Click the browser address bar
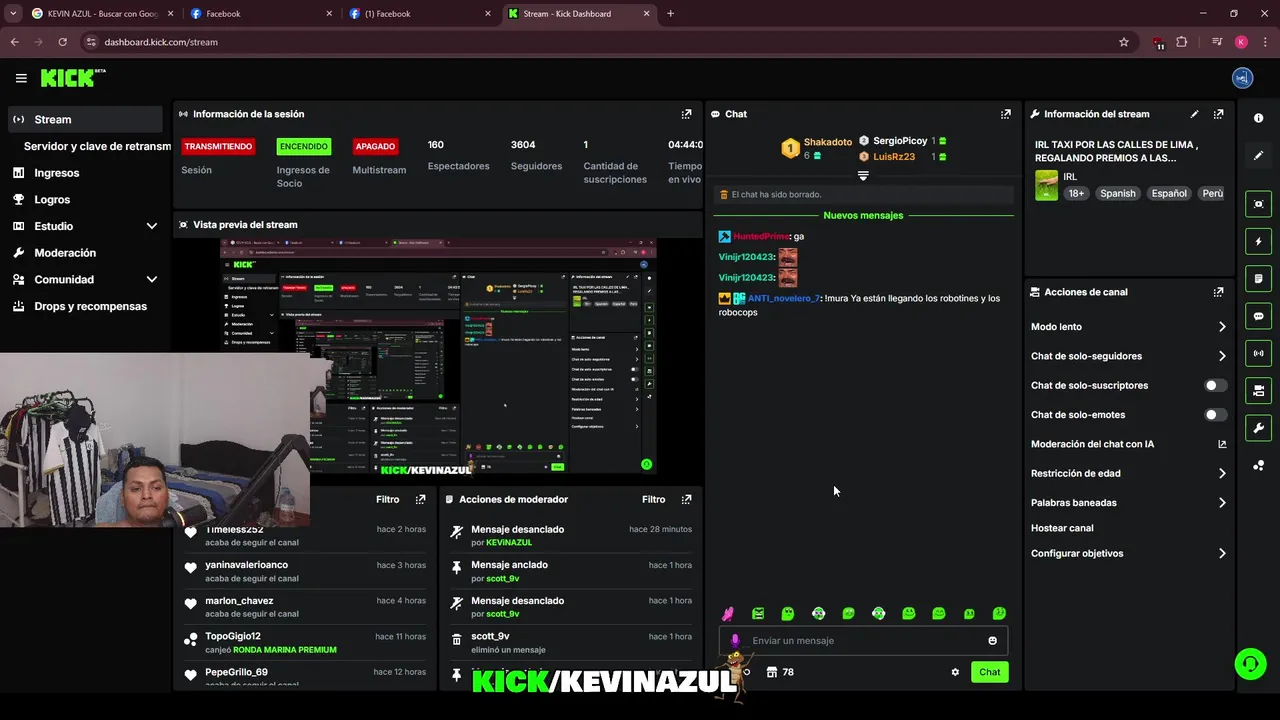The width and height of the screenshot is (1280, 720). point(600,42)
